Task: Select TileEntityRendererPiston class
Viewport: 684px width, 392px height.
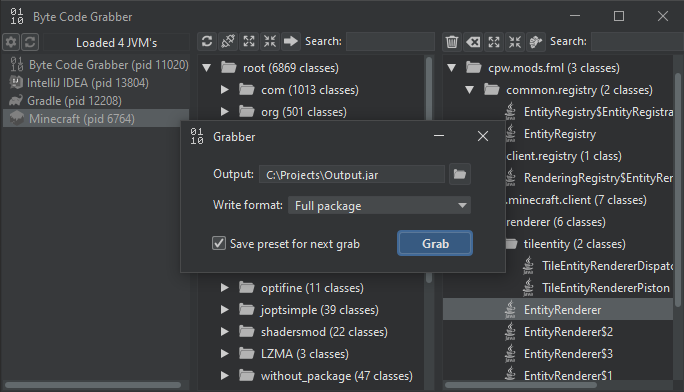Action: [605, 288]
